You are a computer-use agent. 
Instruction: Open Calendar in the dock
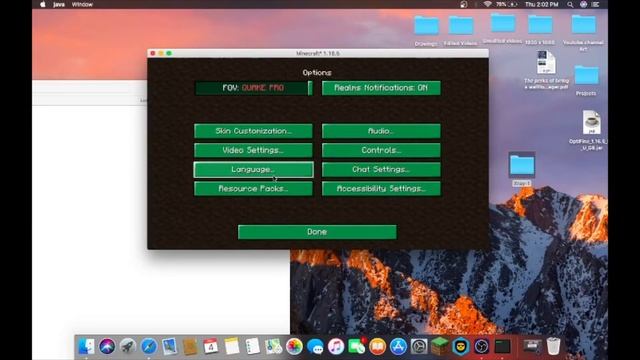click(211, 347)
